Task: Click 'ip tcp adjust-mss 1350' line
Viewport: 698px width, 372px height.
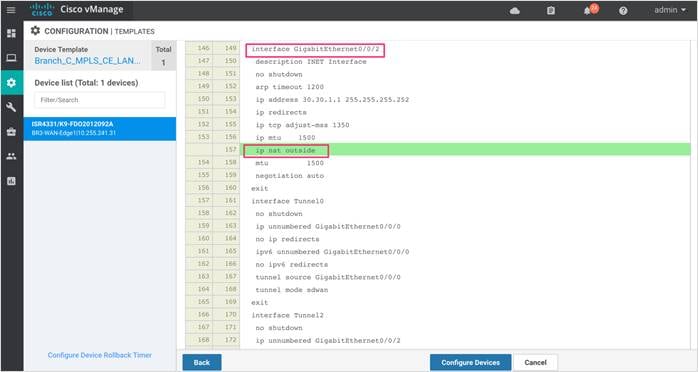Action: tap(302, 125)
